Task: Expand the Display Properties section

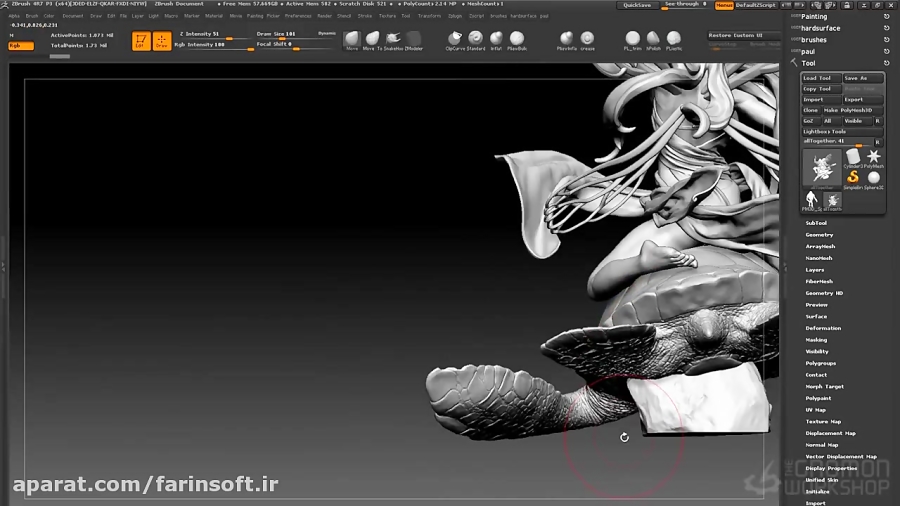Action: pyautogui.click(x=831, y=468)
